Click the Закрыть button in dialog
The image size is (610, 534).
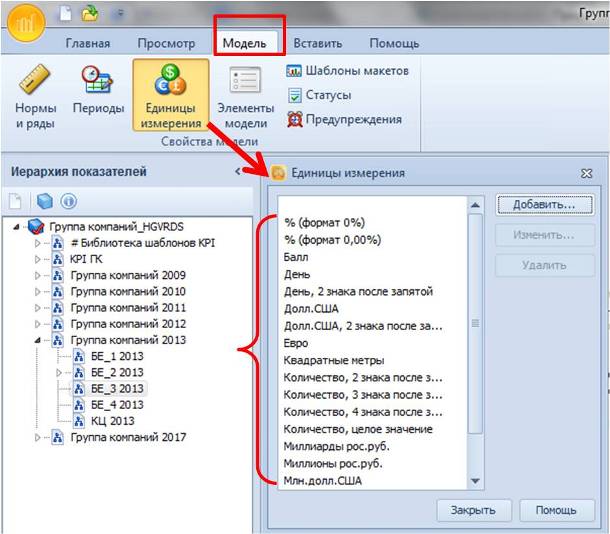(x=472, y=509)
